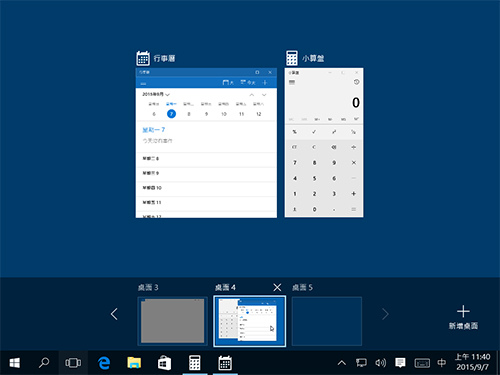Select the 桌面 3 thumbnail
This screenshot has width=500, height=375.
172,321
